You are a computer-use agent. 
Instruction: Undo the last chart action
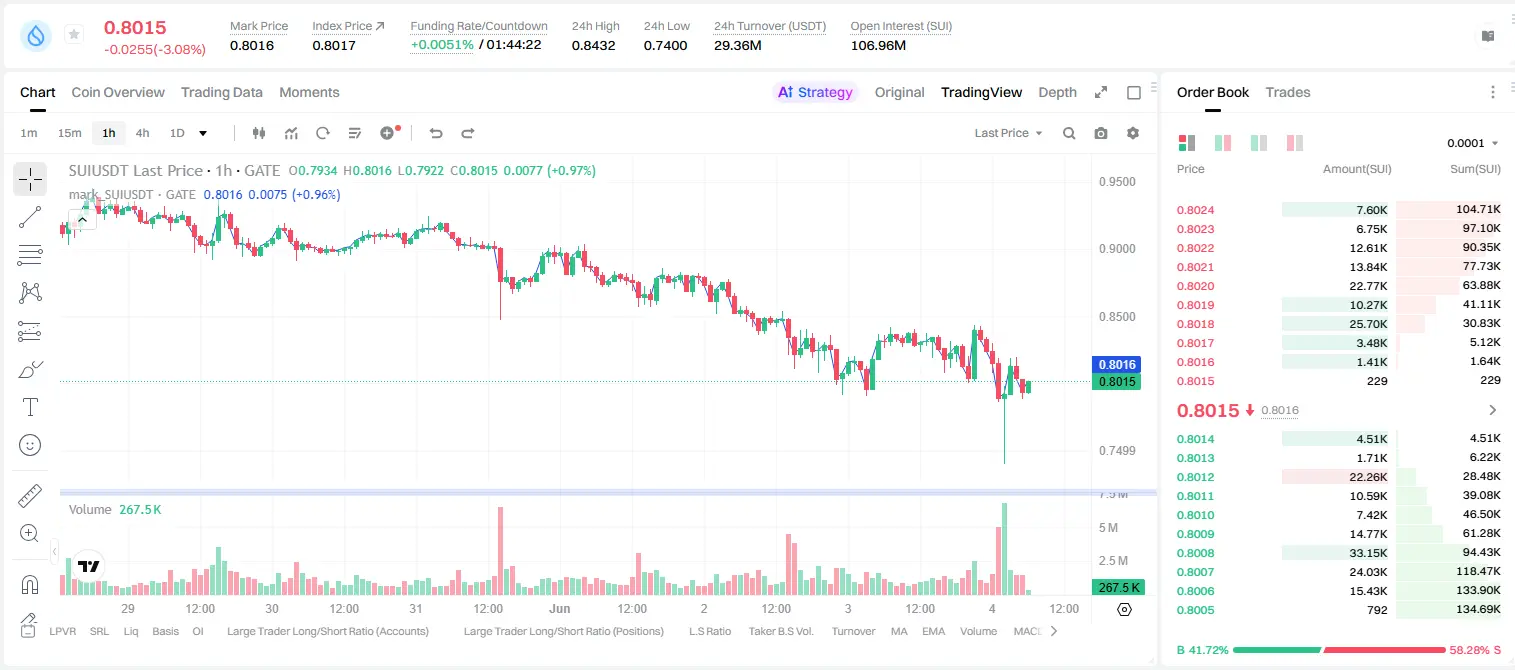(435, 133)
